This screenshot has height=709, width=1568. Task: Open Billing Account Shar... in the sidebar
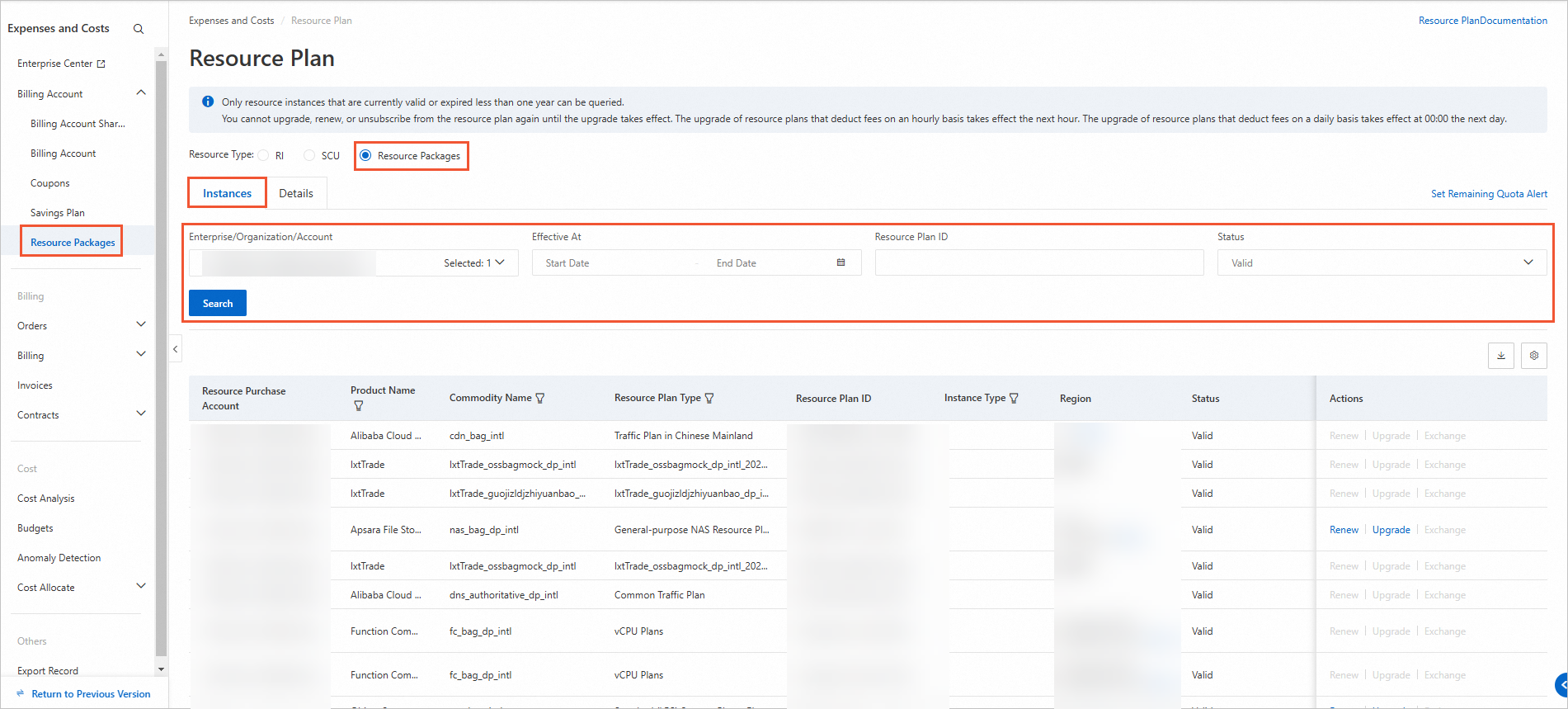click(78, 124)
